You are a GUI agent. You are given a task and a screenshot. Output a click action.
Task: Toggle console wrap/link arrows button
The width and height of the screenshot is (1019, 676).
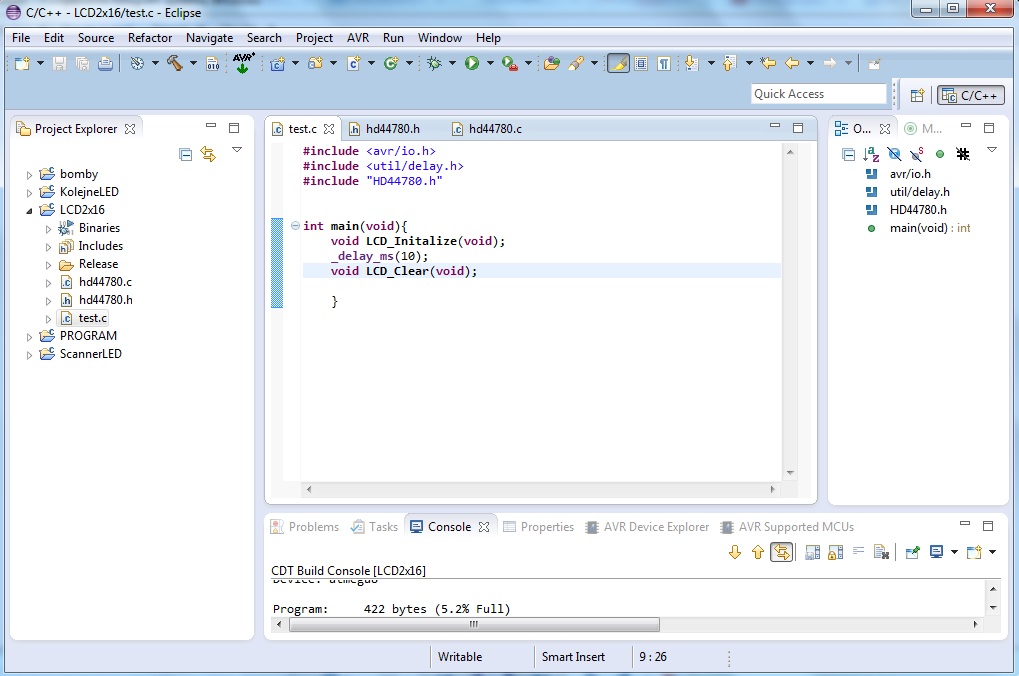(x=782, y=552)
